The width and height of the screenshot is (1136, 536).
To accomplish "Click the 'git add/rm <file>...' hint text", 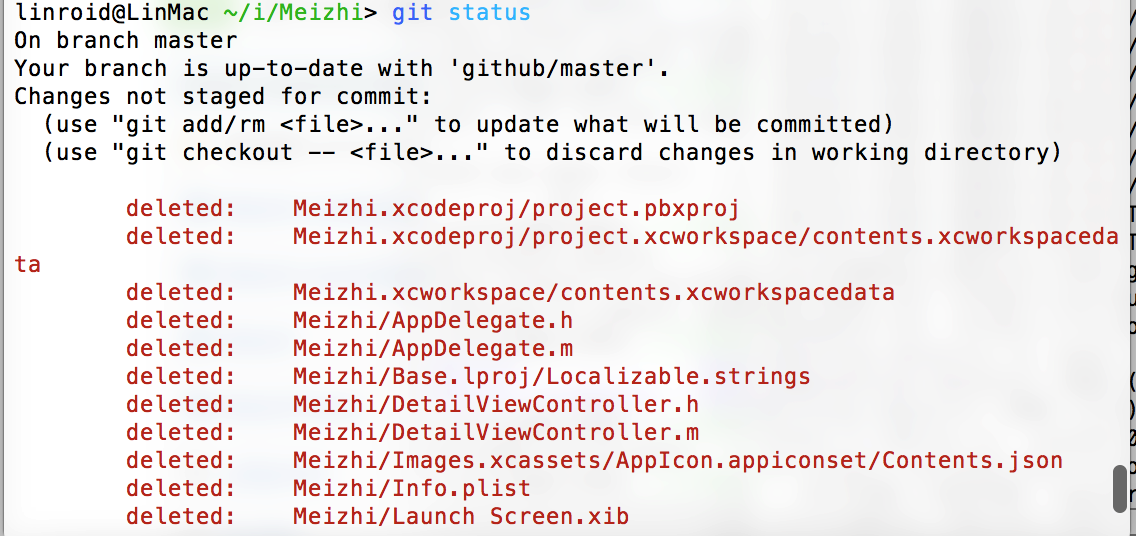I will point(265,125).
